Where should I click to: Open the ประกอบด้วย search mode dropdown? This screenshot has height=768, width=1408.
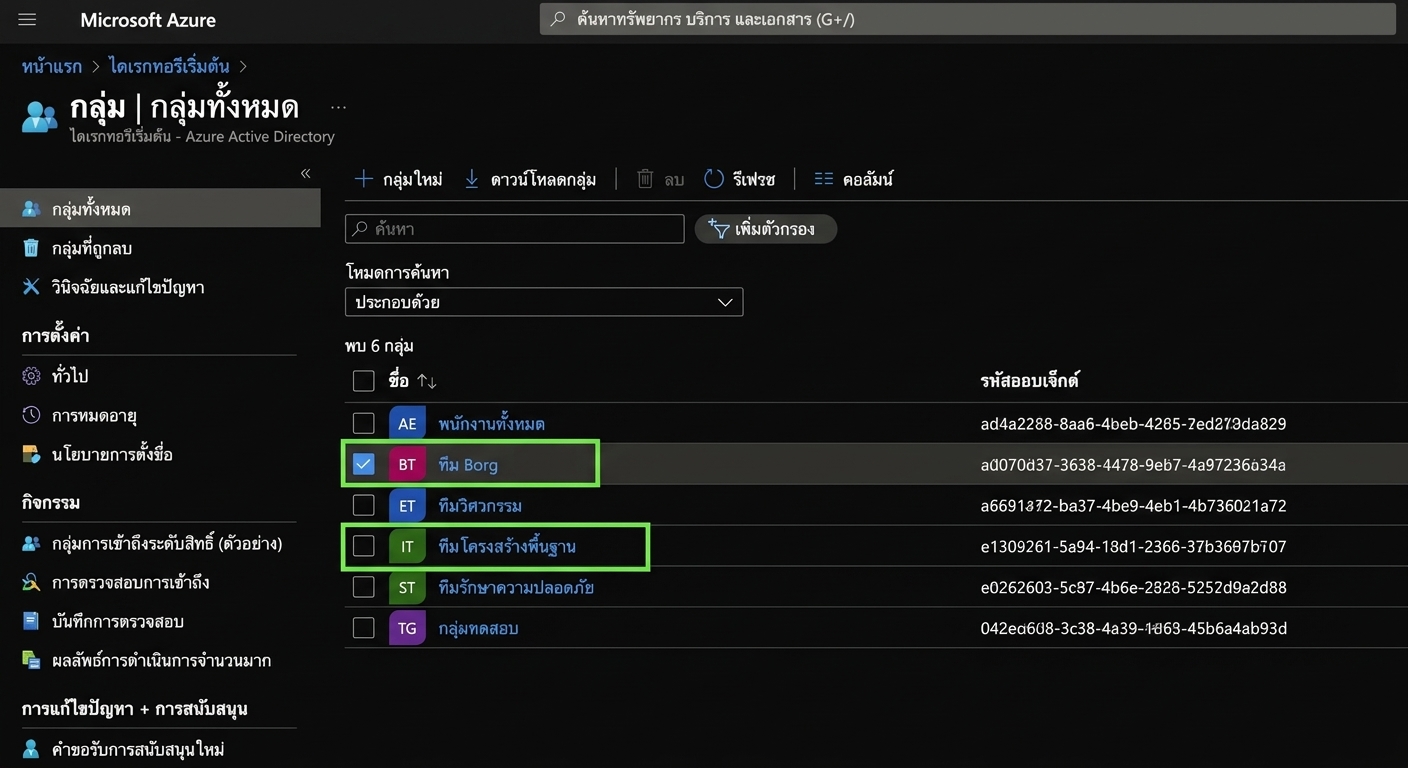tap(544, 302)
